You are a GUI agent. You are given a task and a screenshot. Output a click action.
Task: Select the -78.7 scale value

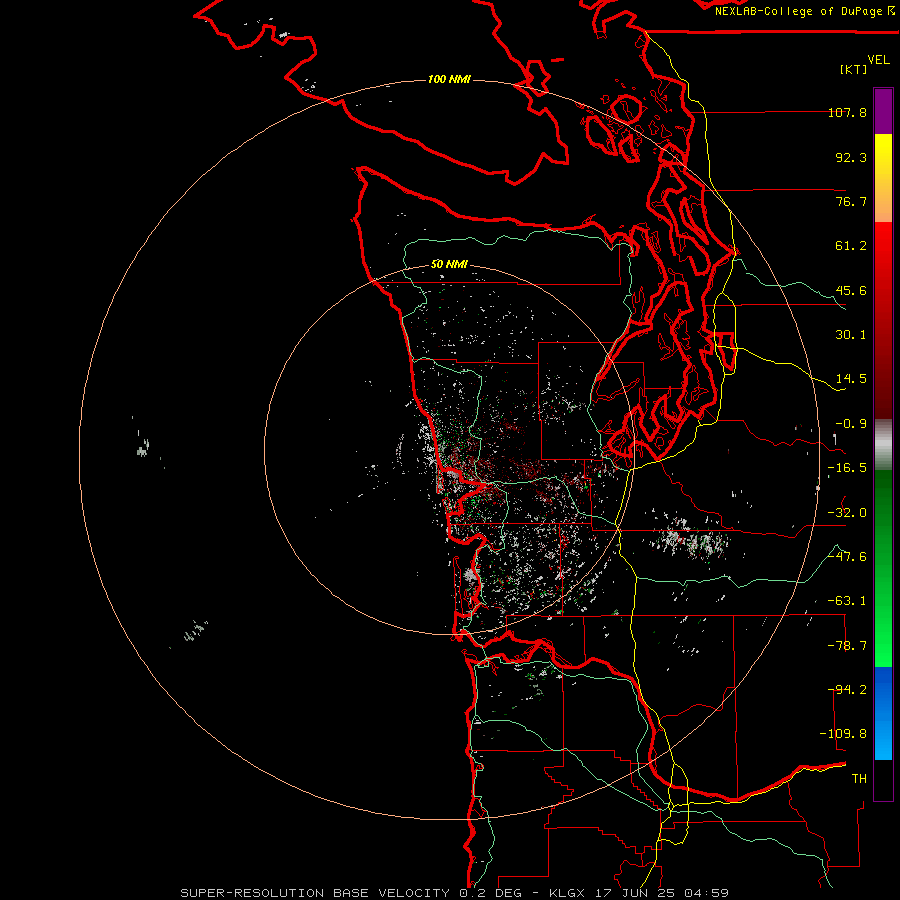tap(847, 646)
